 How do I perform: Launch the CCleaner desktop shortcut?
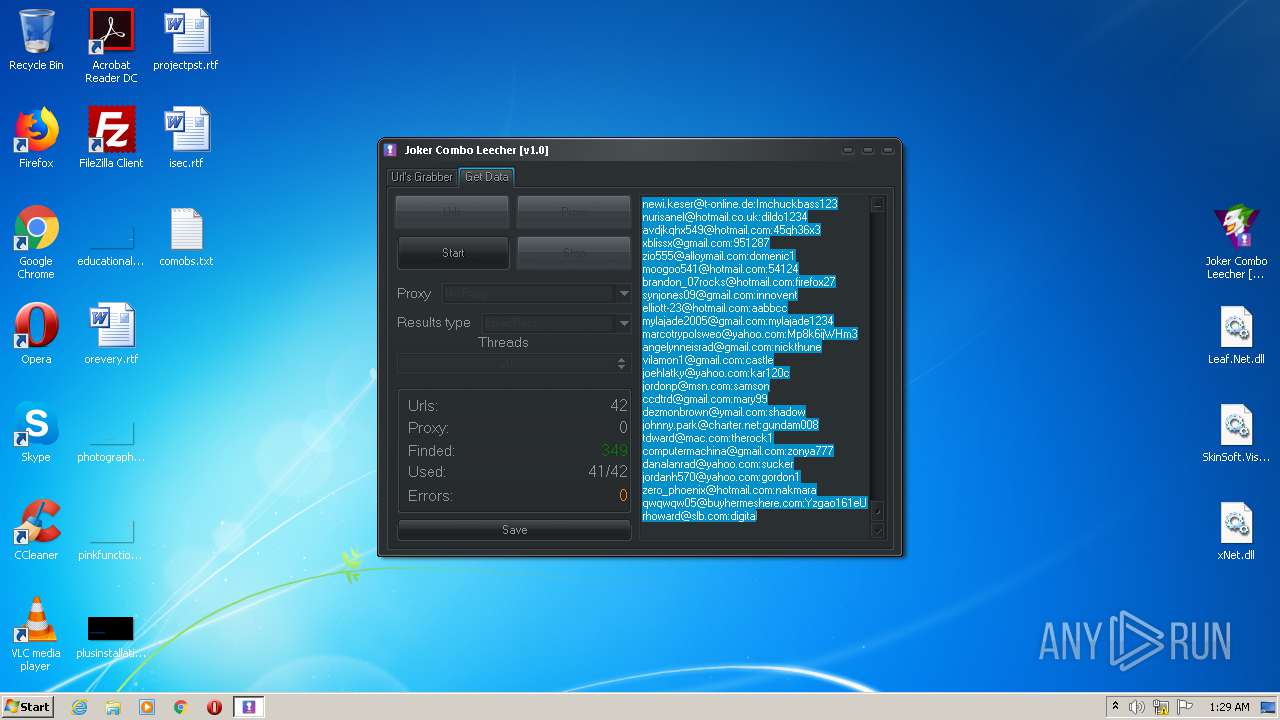pos(36,530)
